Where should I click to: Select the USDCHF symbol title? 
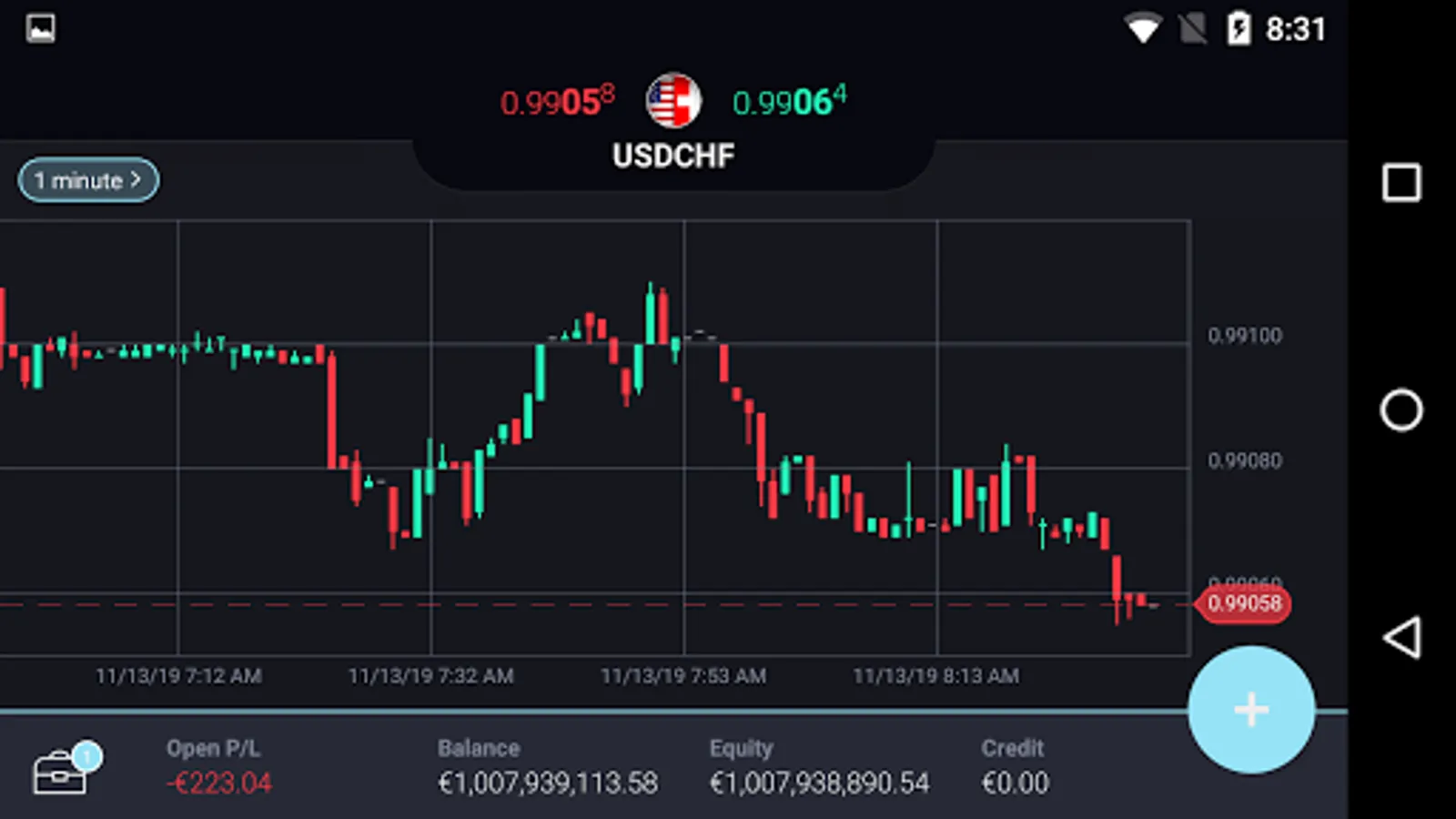point(673,156)
